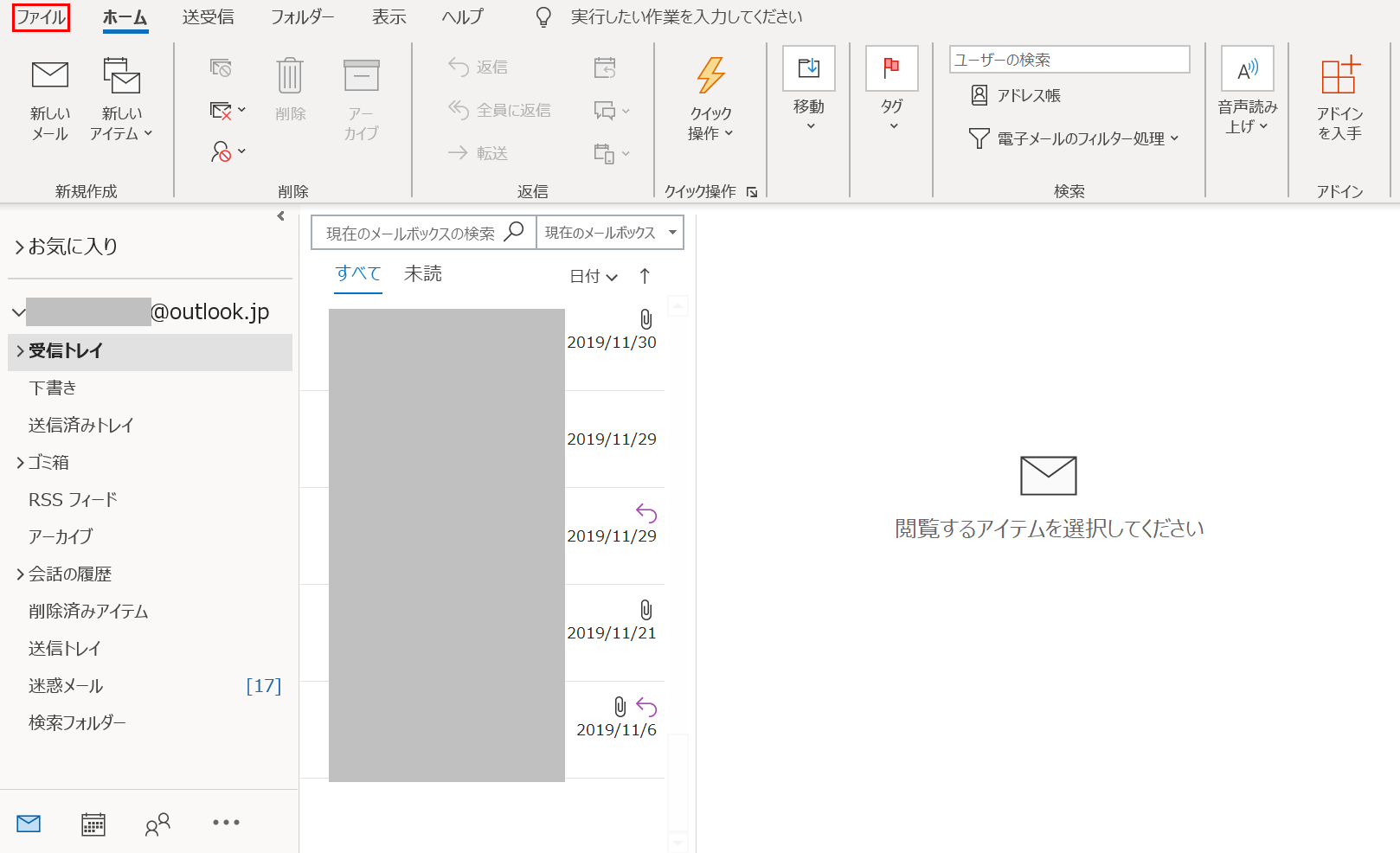Open the 送信トレイ folder
This screenshot has height=853, width=1400.
pos(64,649)
